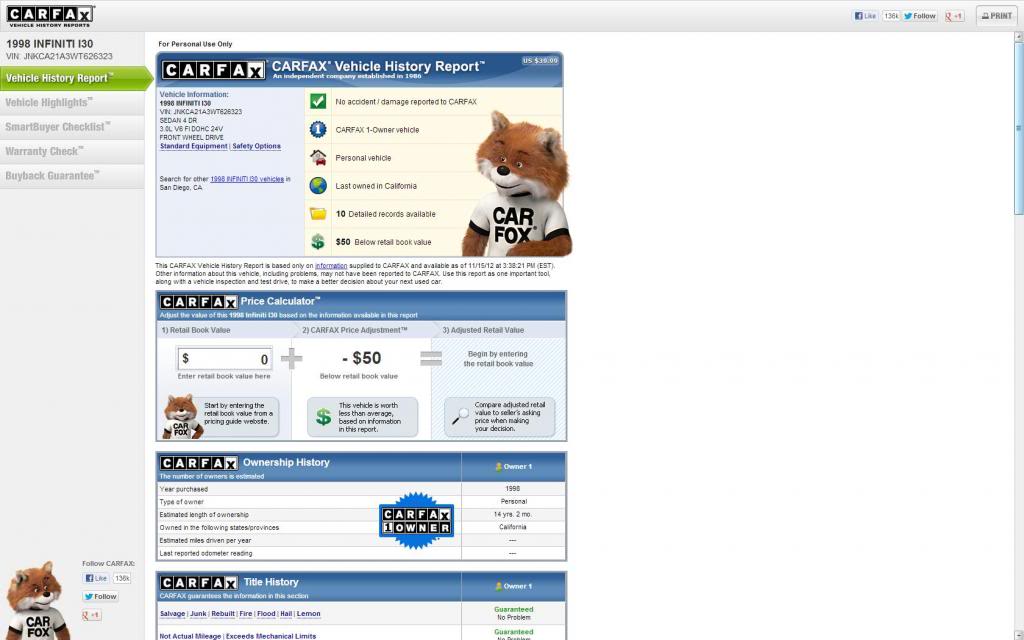1024x640 pixels.
Task: Click the Flood title link
Action: [x=266, y=614]
